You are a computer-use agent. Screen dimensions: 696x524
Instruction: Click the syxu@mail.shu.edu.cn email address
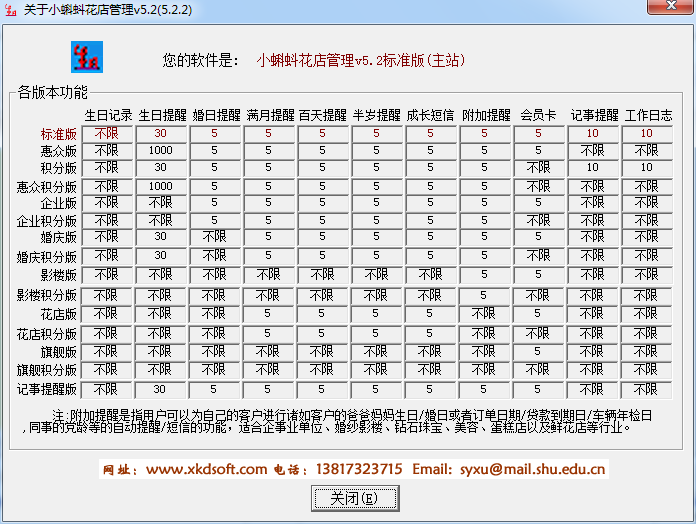point(531,469)
